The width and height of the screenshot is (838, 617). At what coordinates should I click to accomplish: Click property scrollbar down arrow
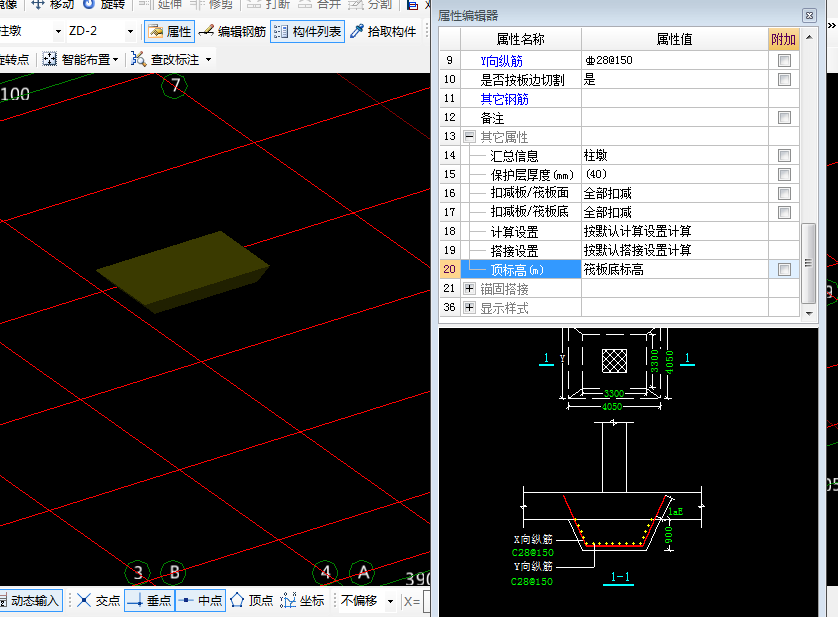(x=809, y=313)
